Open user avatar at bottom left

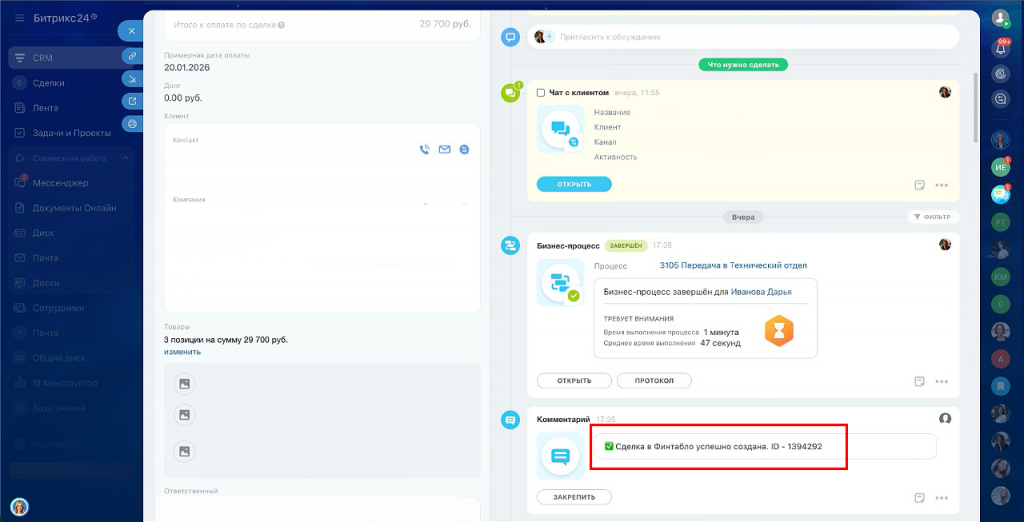tap(20, 506)
